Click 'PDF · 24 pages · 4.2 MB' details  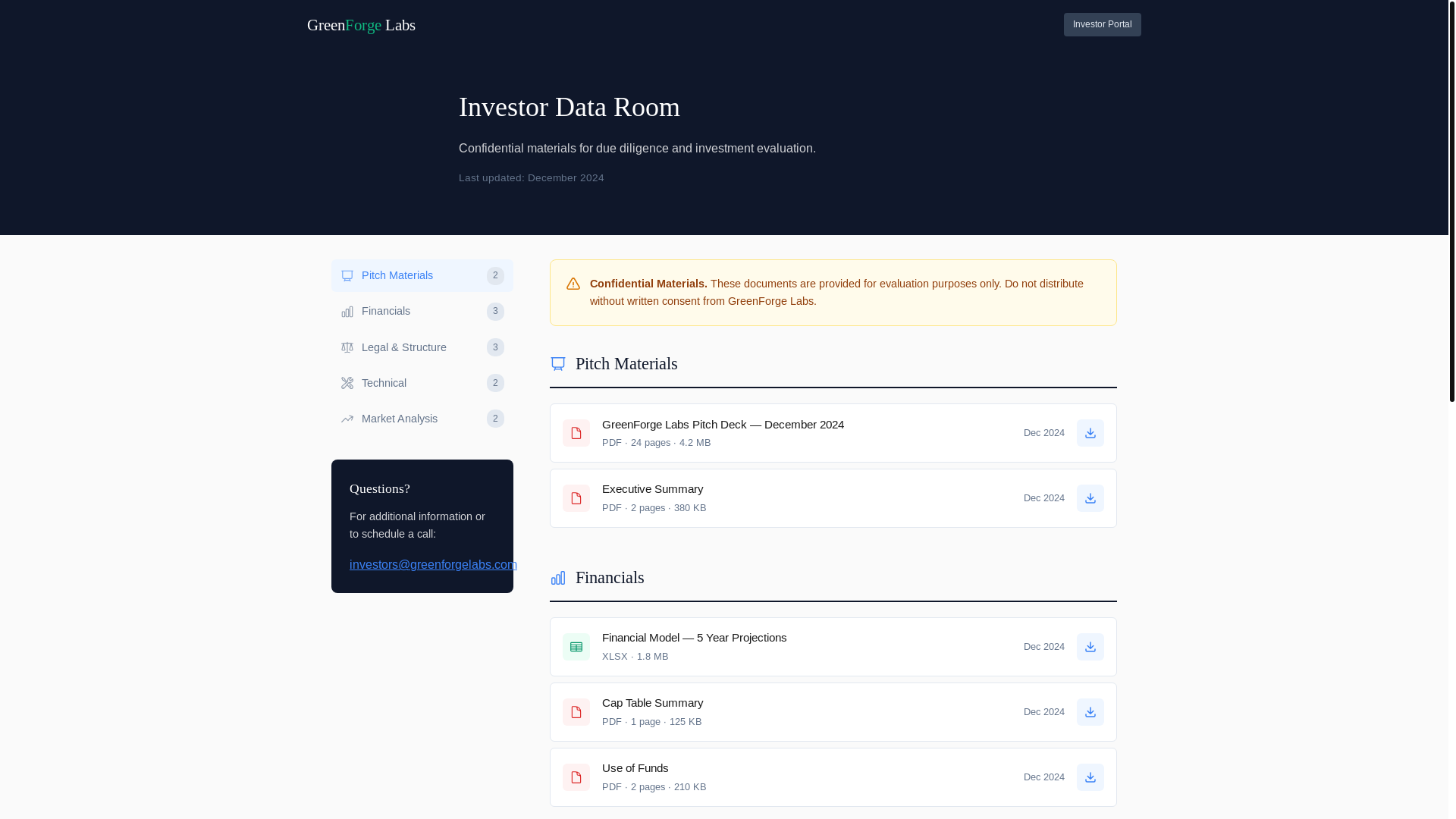point(656,443)
